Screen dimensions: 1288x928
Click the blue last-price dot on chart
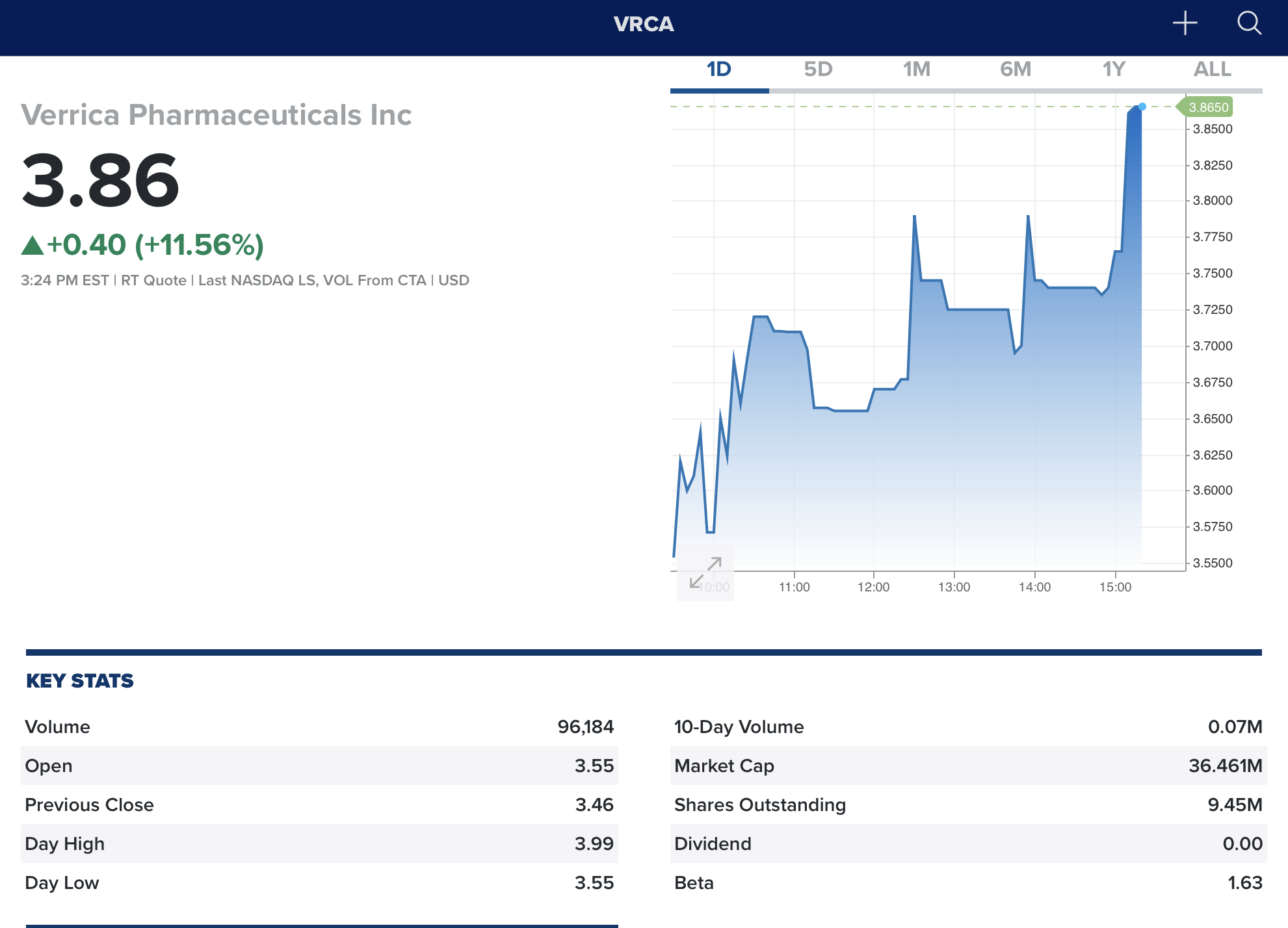[1142, 107]
